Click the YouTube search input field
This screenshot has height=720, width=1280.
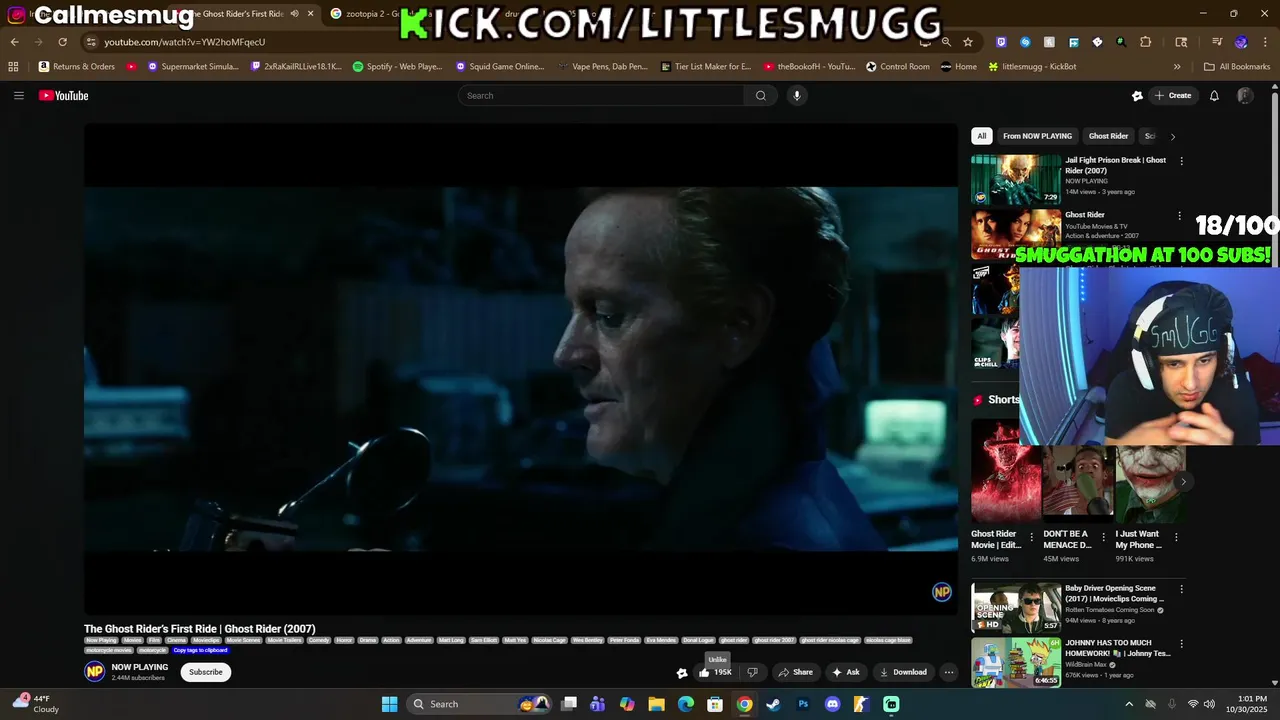pos(601,96)
